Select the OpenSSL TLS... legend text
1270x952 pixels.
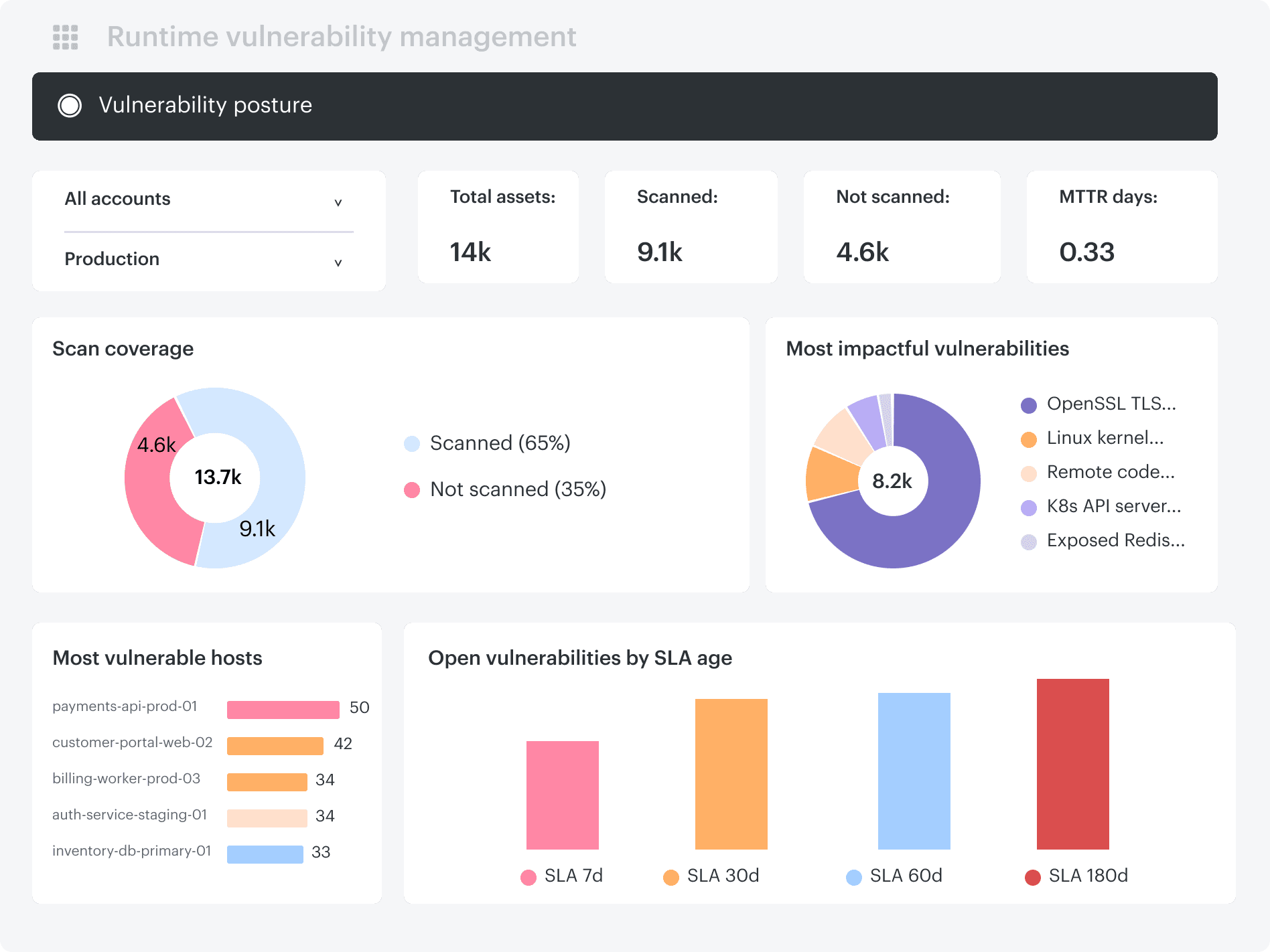[1112, 404]
